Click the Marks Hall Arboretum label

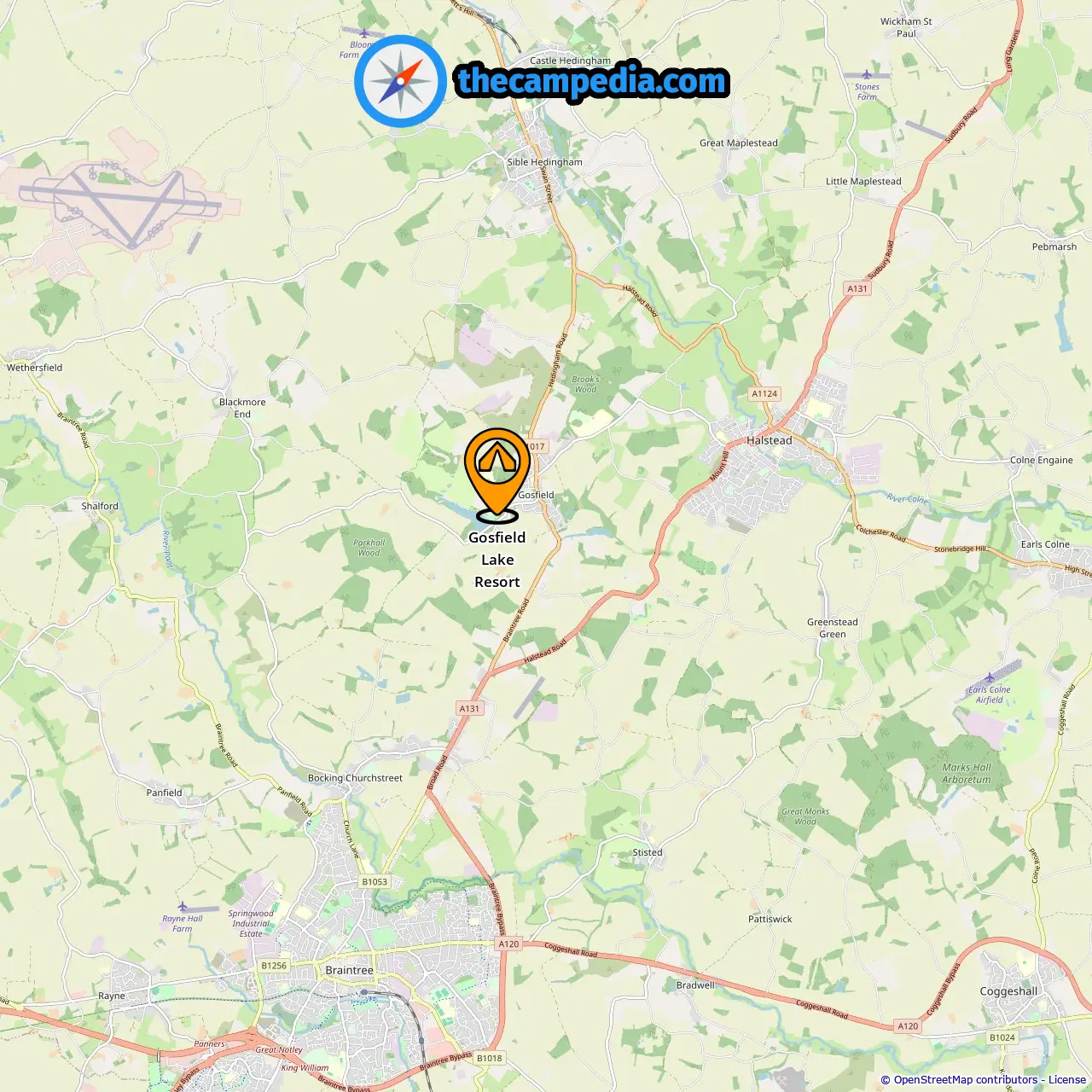click(967, 773)
